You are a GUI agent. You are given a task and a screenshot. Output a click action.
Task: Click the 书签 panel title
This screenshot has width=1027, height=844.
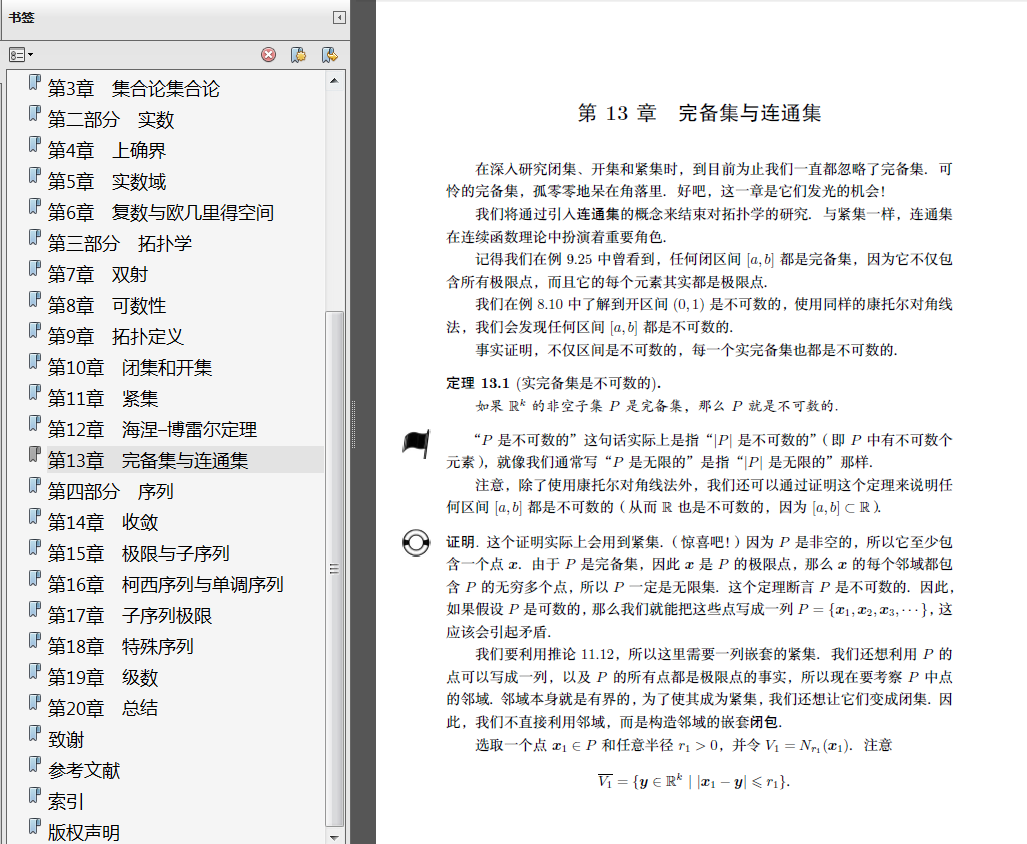point(22,18)
